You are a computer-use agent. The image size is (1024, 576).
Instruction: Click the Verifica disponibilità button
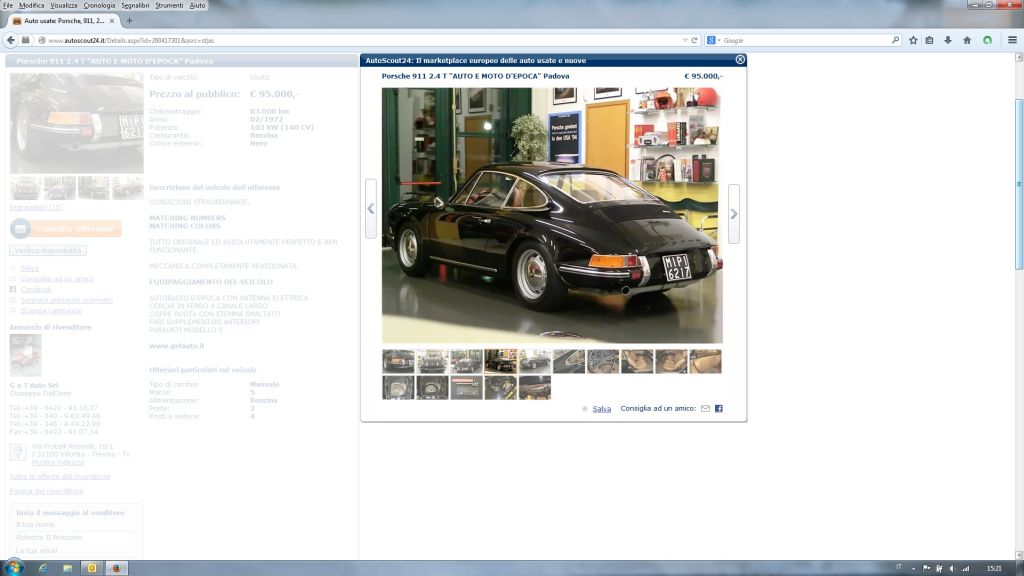(x=48, y=250)
